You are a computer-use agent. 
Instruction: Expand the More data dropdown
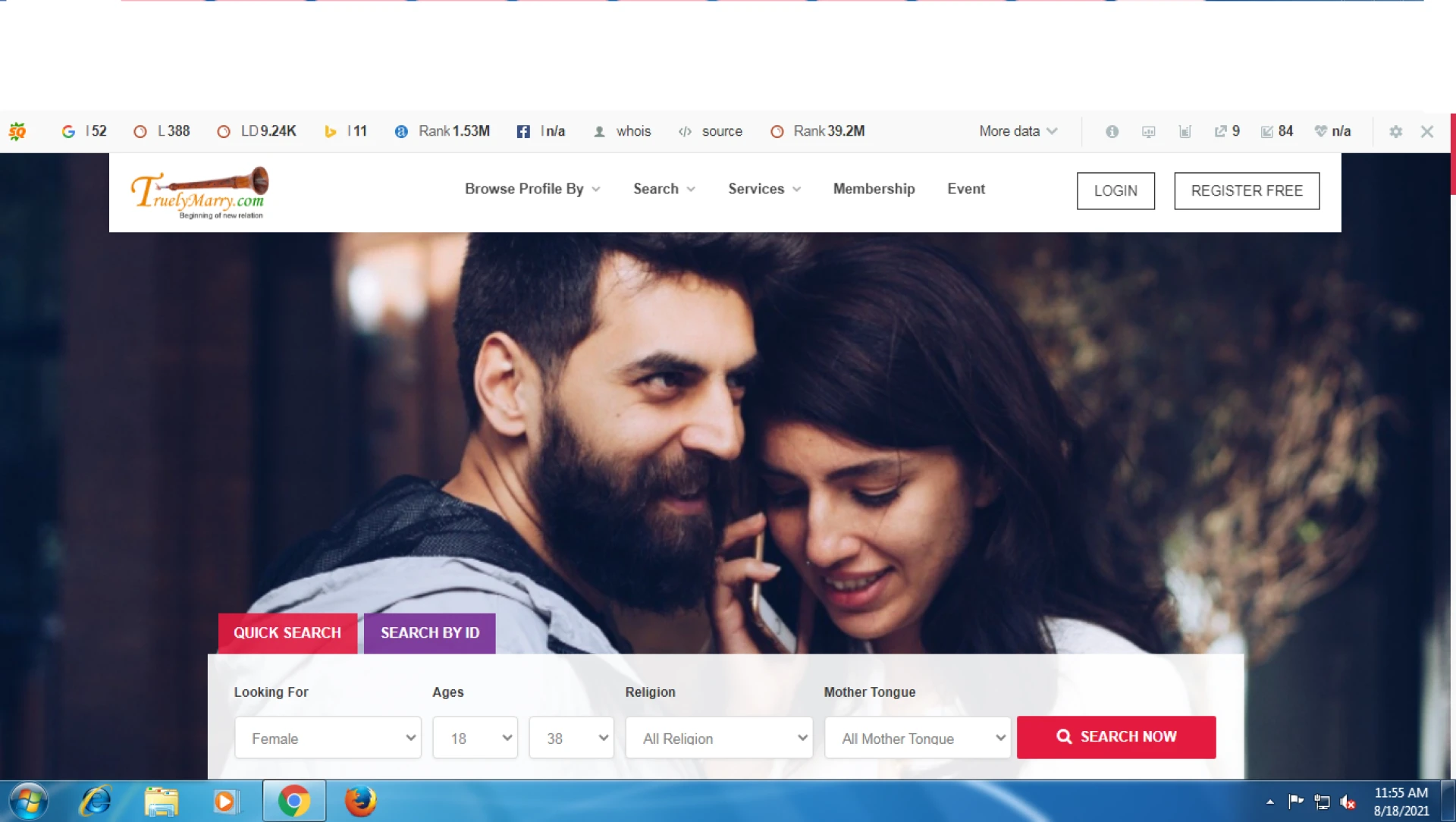[x=1018, y=131]
